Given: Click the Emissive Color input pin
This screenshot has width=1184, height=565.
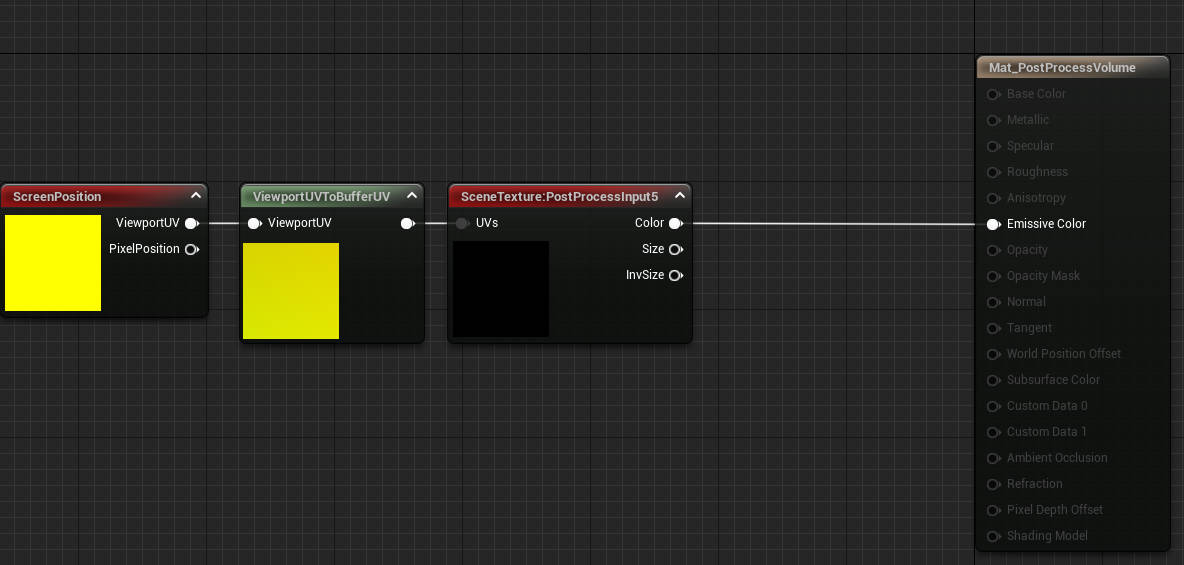Looking at the screenshot, I should point(993,224).
